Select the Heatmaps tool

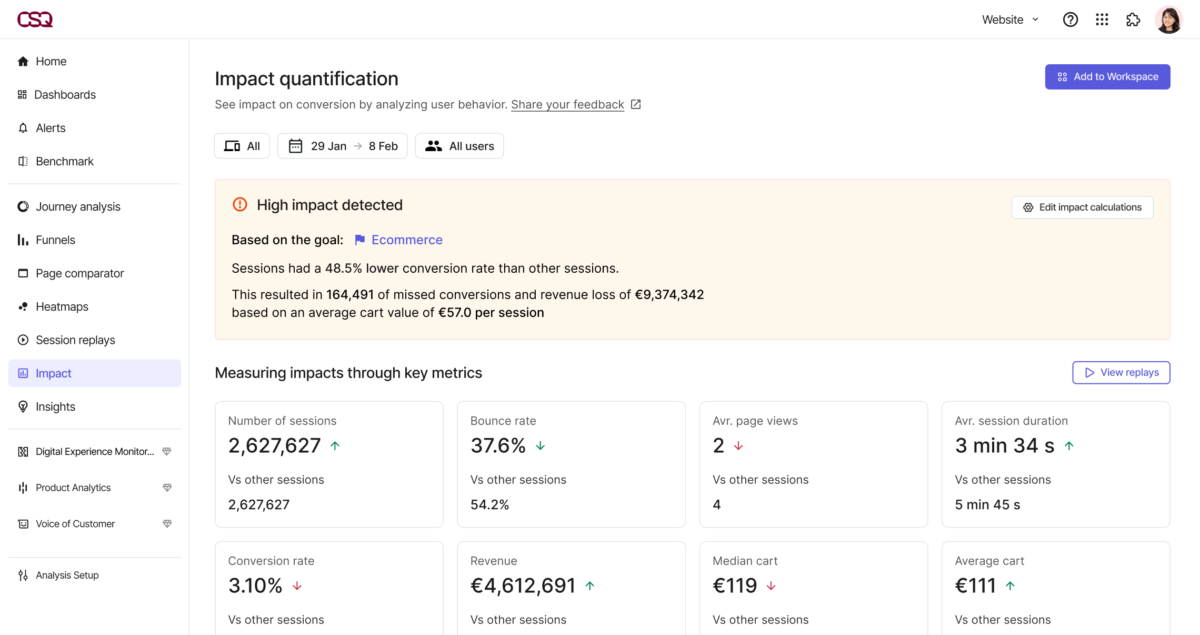(62, 306)
